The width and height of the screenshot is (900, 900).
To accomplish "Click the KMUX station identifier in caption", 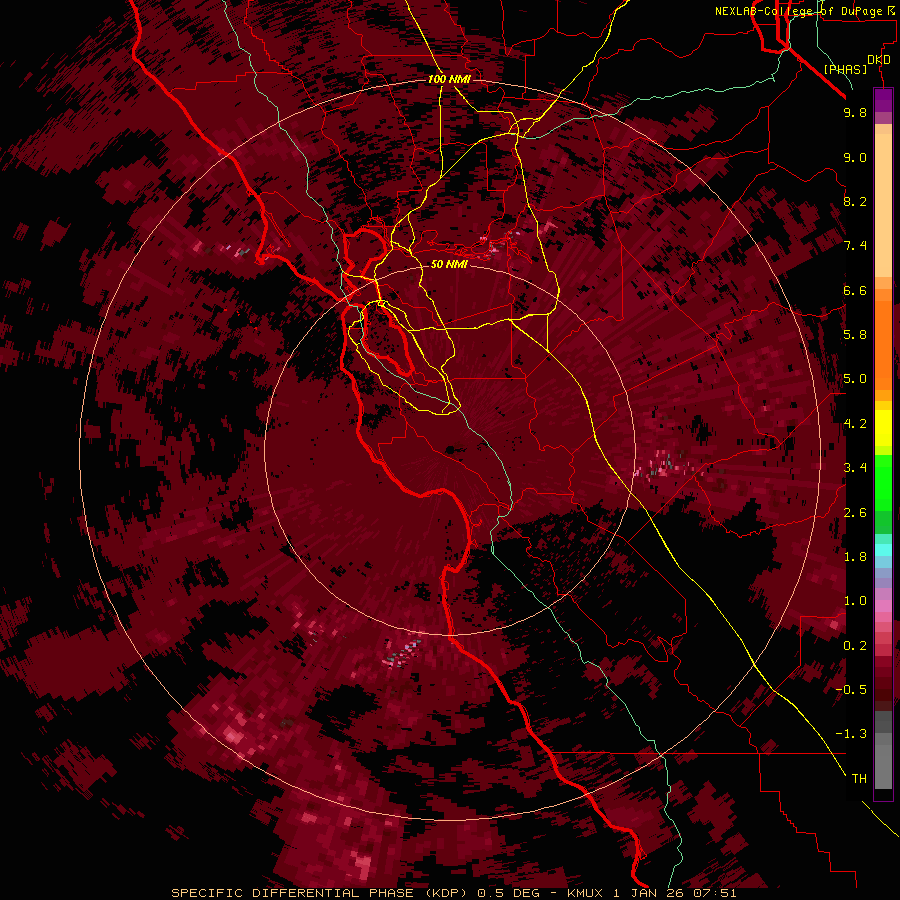I will pyautogui.click(x=586, y=893).
